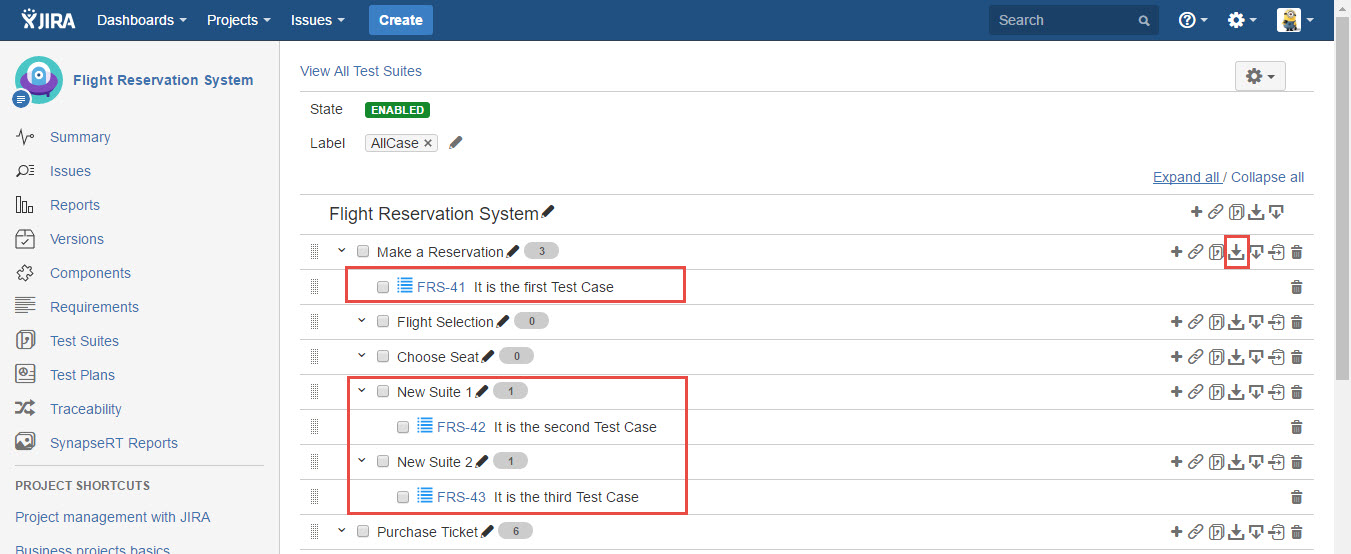
Task: Open the help question mark menu
Action: coord(1192,20)
